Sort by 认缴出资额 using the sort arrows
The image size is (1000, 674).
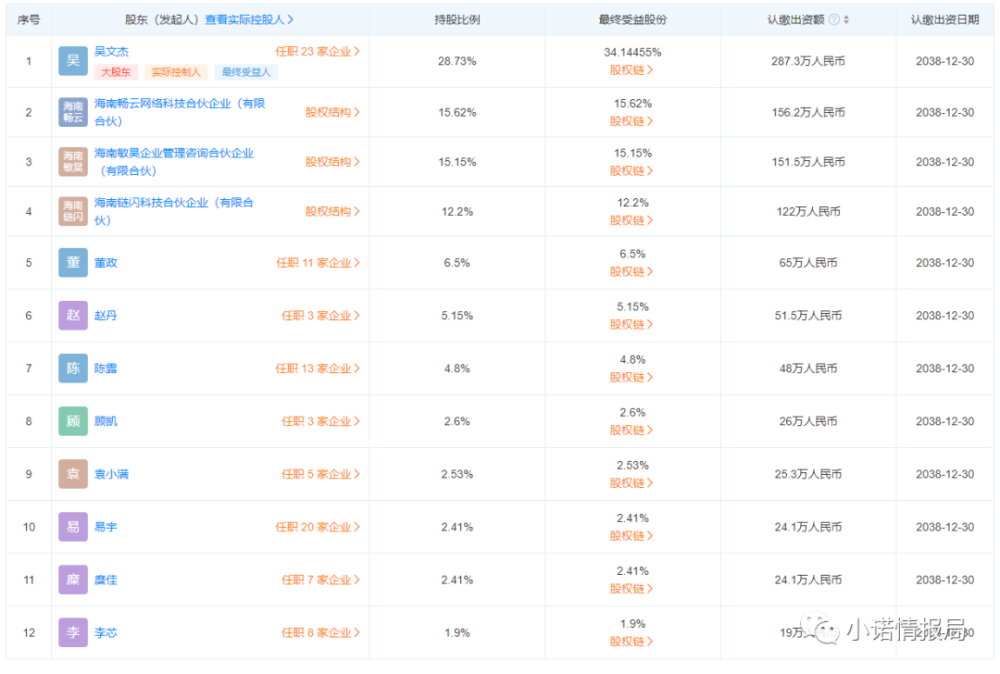846,20
